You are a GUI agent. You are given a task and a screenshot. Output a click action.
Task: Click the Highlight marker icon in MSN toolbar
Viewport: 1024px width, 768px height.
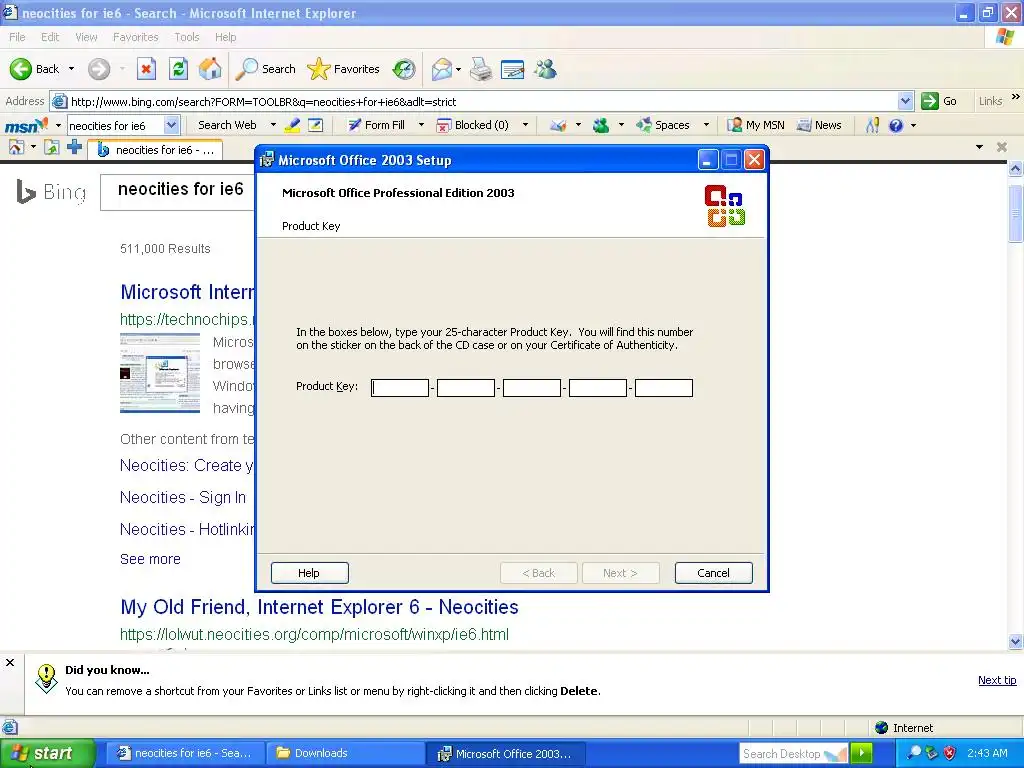293,125
